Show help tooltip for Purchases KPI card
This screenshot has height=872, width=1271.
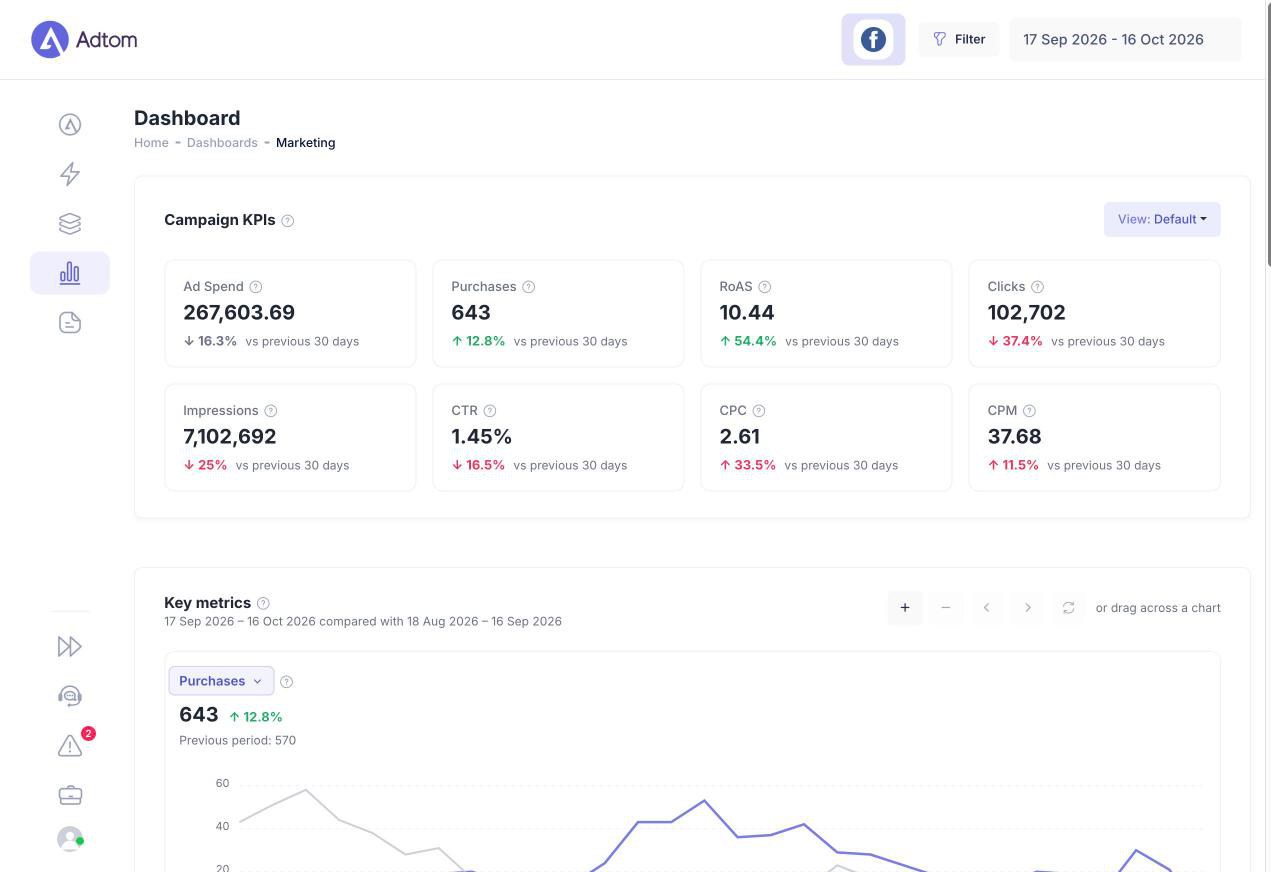click(x=529, y=287)
